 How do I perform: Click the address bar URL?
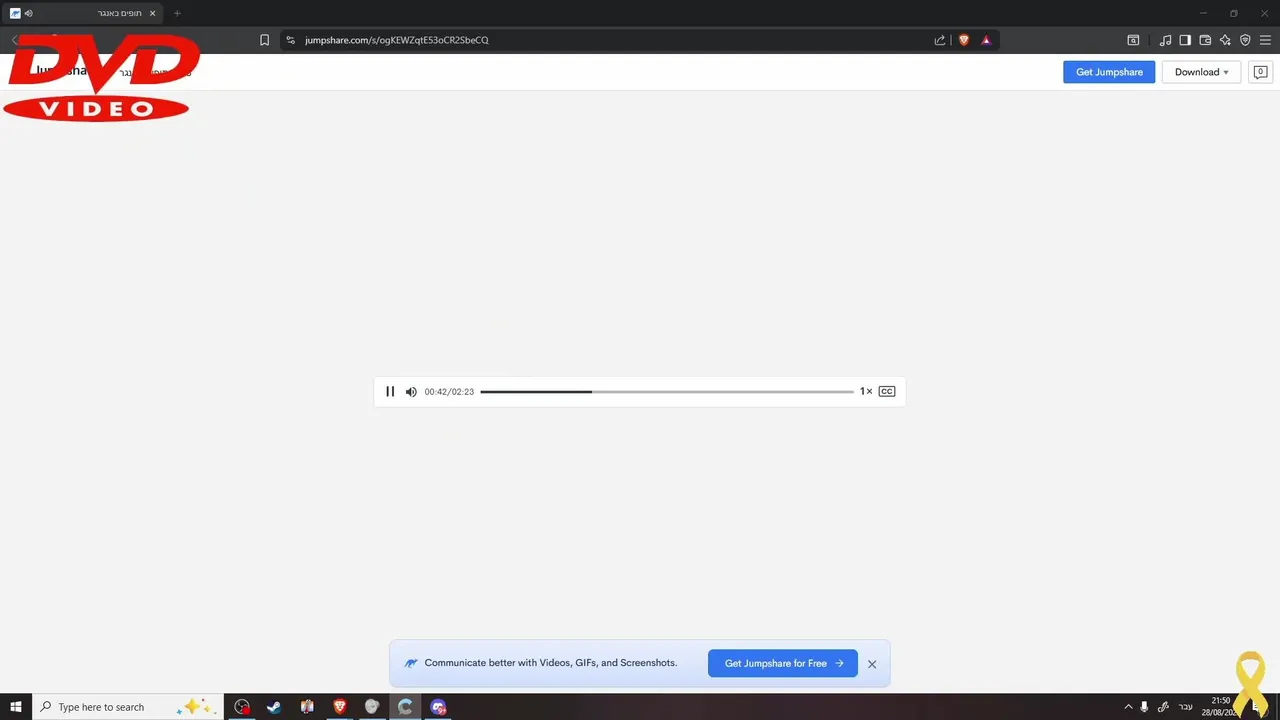point(397,40)
